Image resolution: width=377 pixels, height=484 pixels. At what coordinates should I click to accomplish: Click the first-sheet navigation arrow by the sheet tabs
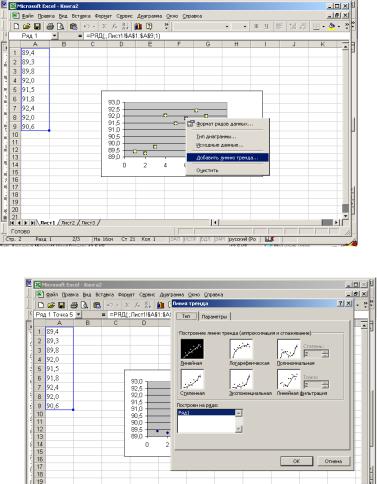[x=13, y=223]
